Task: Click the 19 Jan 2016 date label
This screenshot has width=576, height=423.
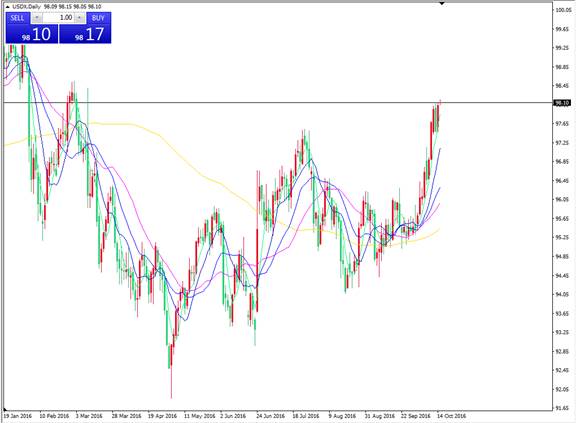Action: click(x=17, y=416)
